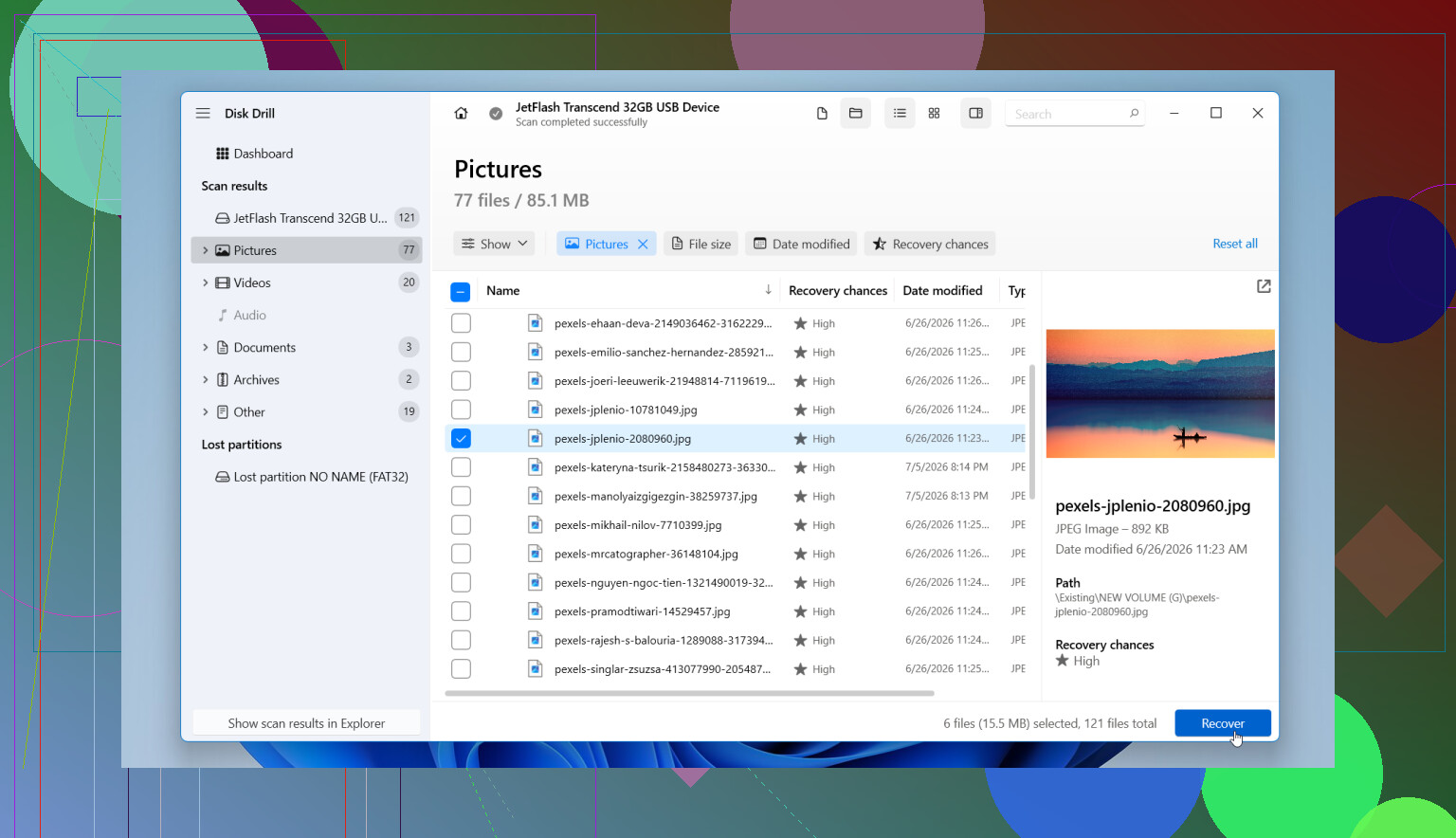Switch to the folder view icon

tap(855, 114)
